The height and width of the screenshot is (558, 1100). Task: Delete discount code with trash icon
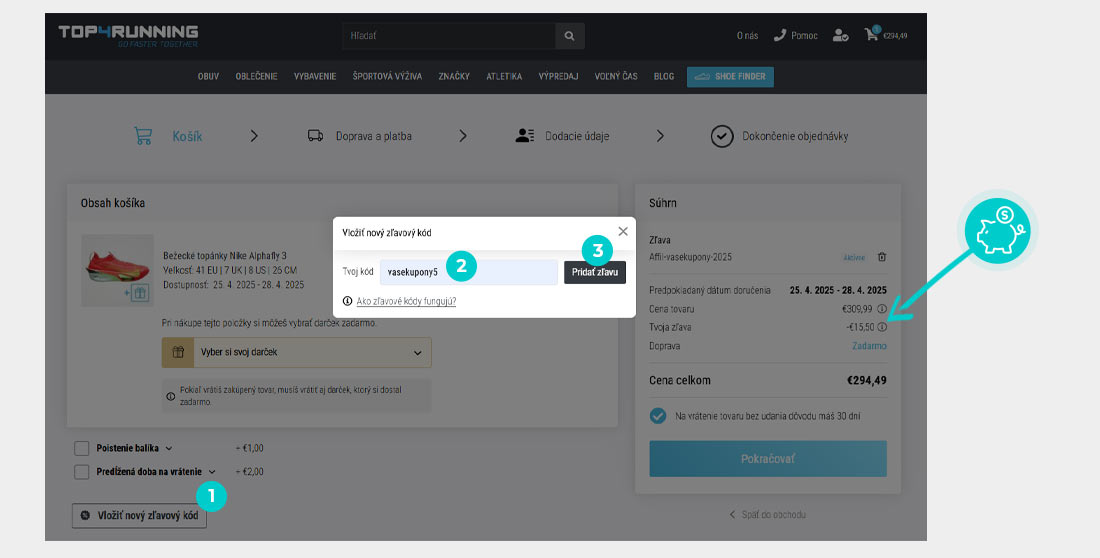(881, 257)
